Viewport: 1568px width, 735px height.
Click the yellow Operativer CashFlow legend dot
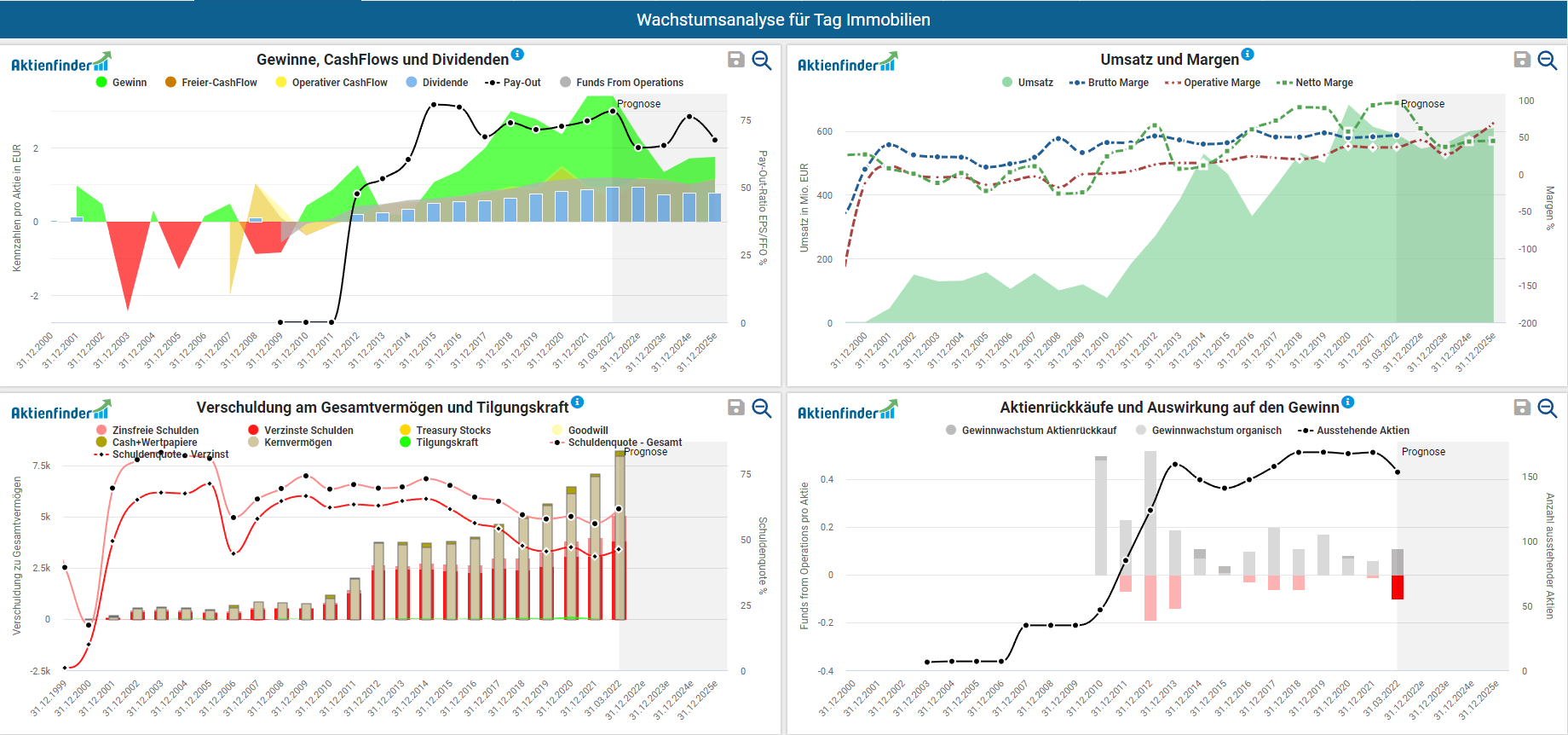click(x=281, y=83)
